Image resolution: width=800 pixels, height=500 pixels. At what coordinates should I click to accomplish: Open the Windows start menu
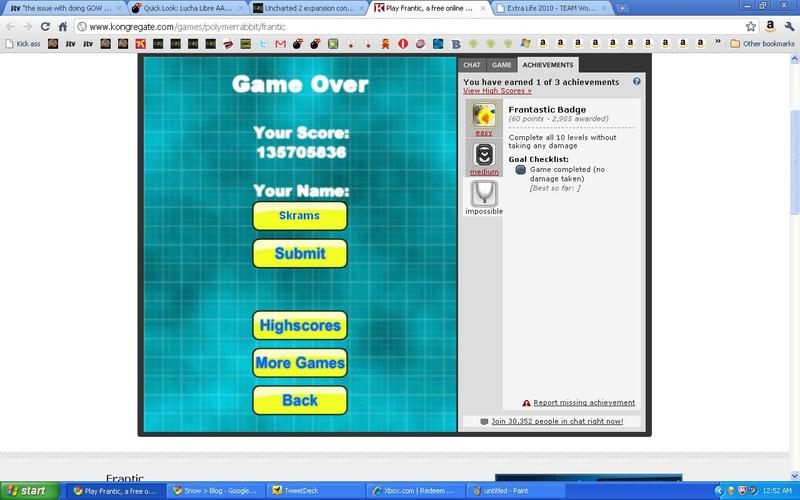(x=30, y=491)
